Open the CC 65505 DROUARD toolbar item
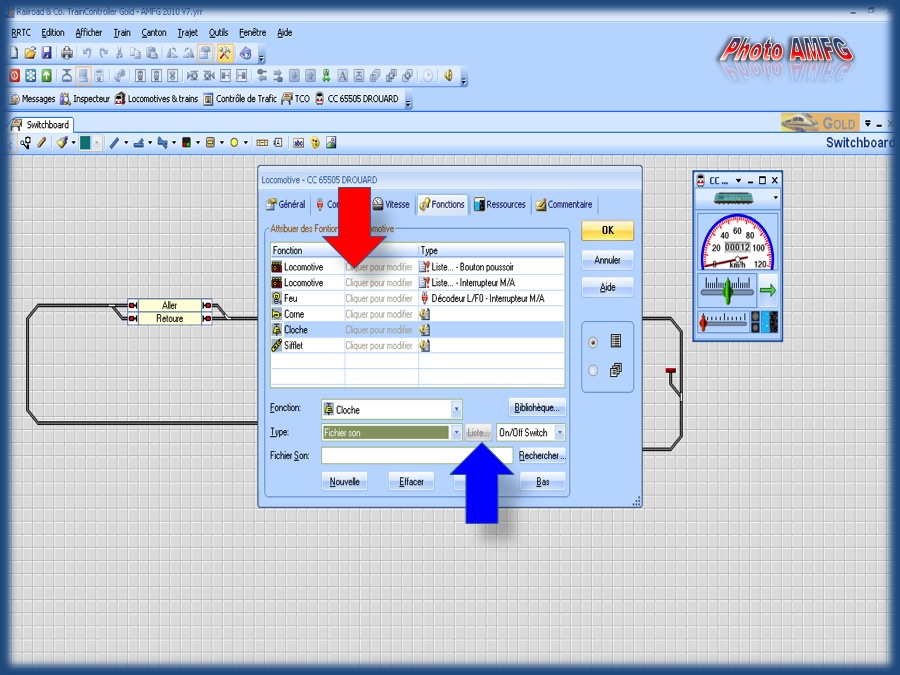The image size is (900, 675). (x=356, y=99)
